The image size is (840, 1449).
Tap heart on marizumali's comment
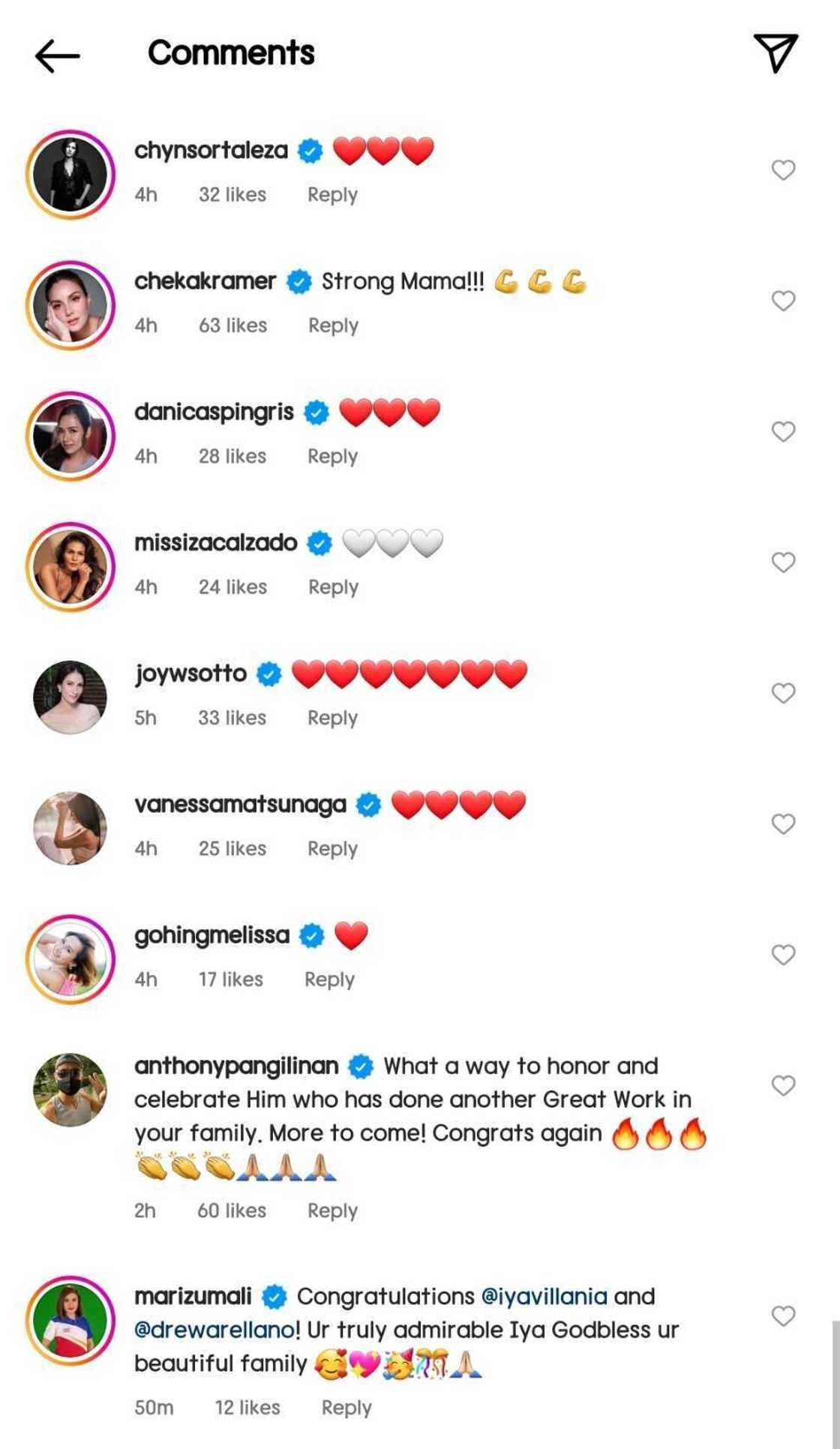(783, 1315)
